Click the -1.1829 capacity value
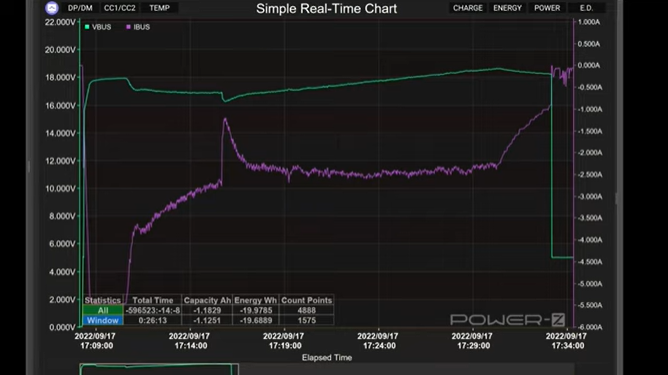The height and width of the screenshot is (375, 668). (x=207, y=310)
